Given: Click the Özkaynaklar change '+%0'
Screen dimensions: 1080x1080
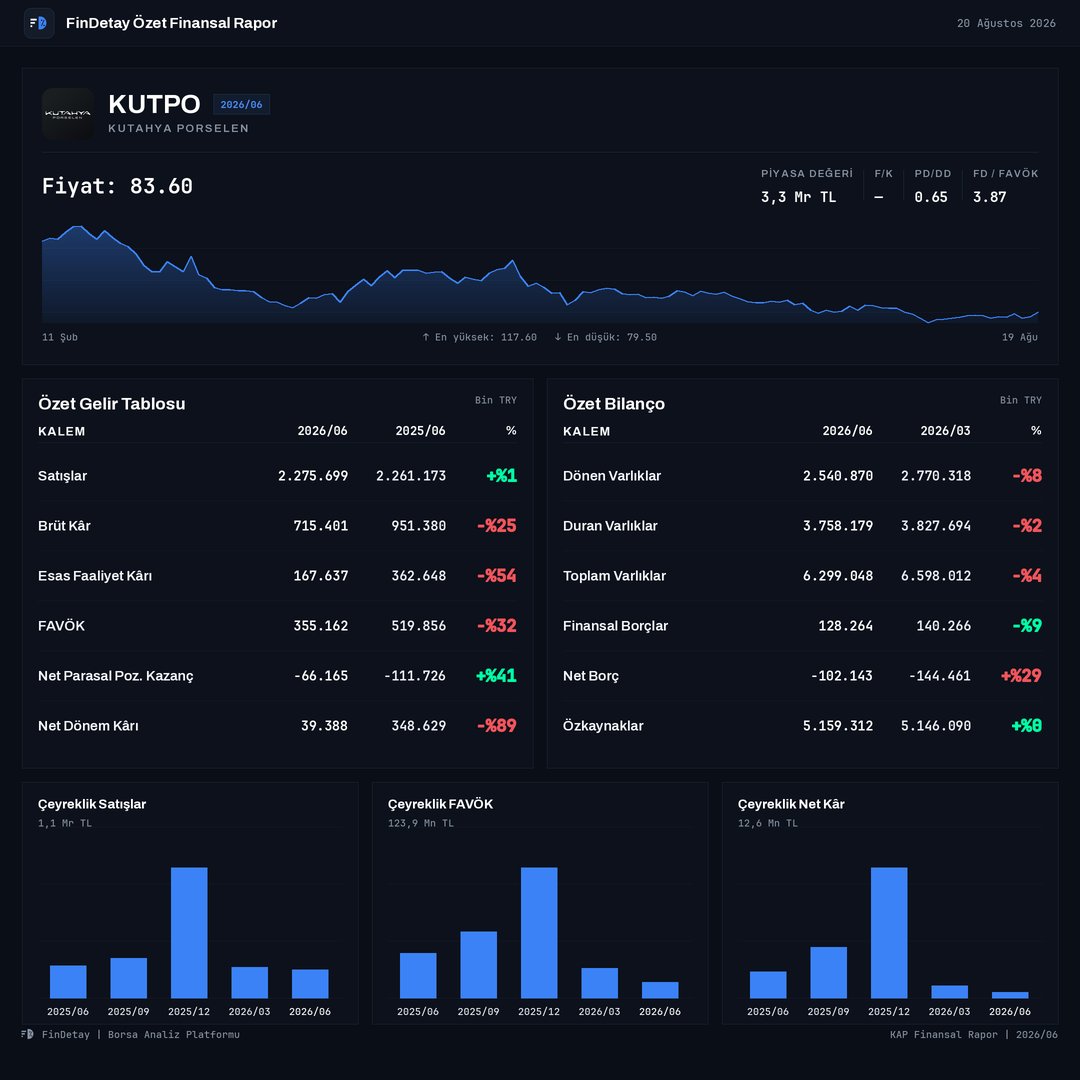Looking at the screenshot, I should click(1026, 725).
